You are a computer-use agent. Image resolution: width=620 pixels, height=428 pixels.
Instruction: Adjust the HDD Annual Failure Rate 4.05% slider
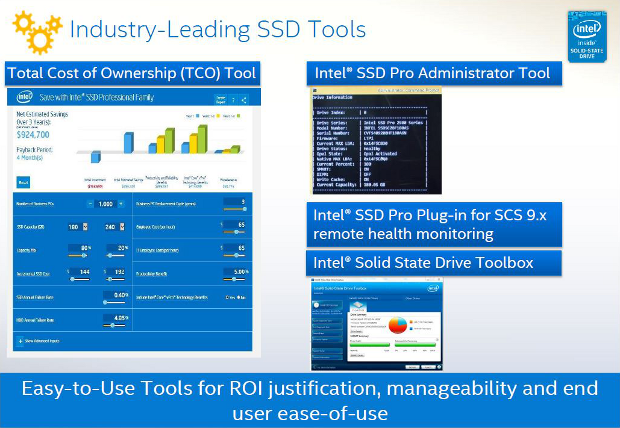coord(114,326)
